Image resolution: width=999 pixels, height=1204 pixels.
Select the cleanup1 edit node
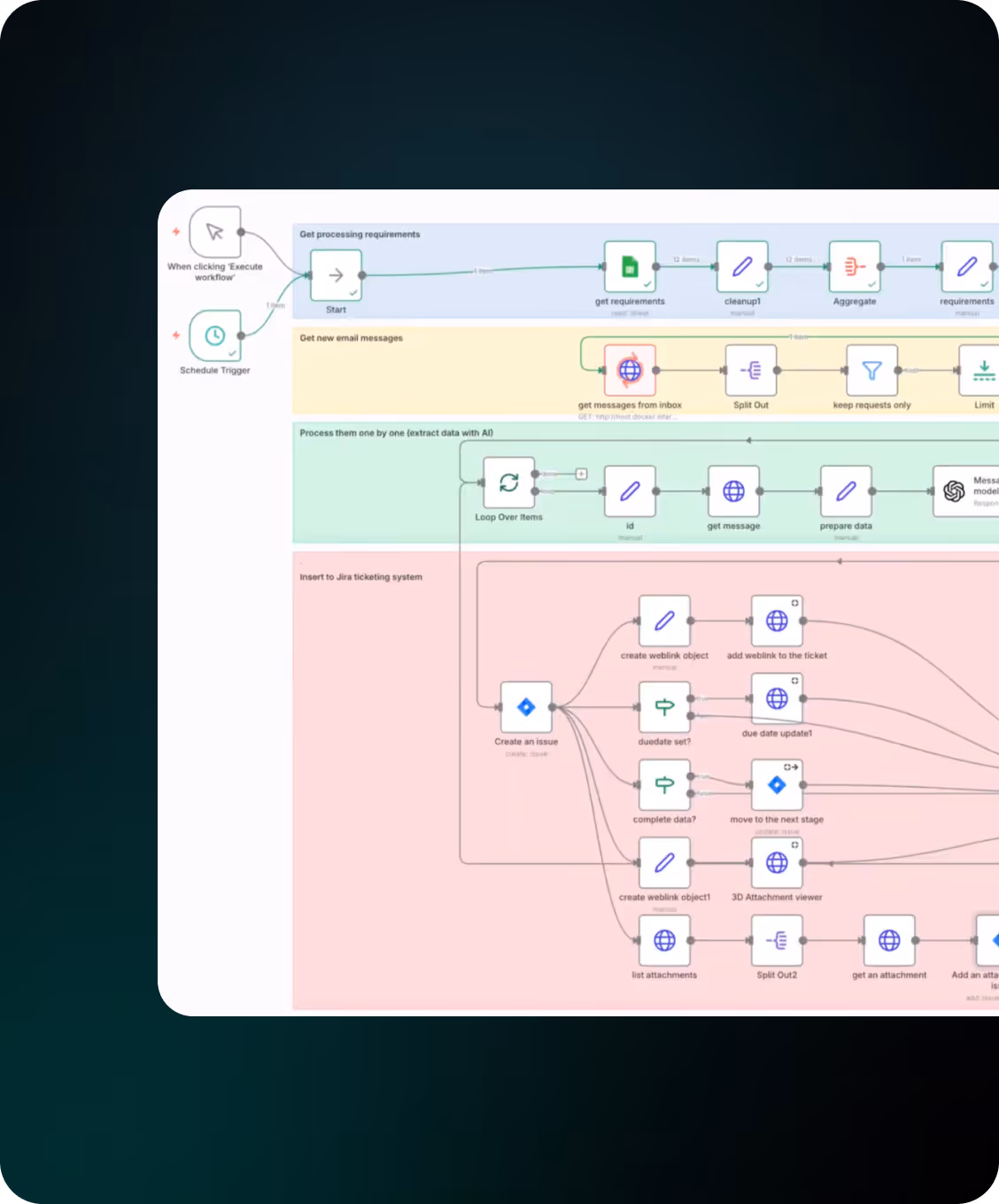tap(742, 266)
